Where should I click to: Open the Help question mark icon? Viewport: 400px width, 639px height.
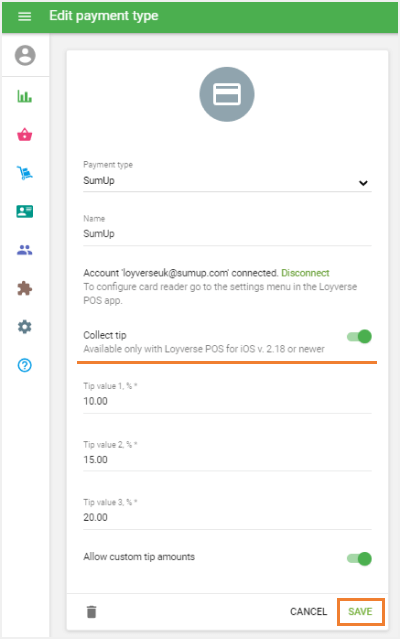click(24, 365)
